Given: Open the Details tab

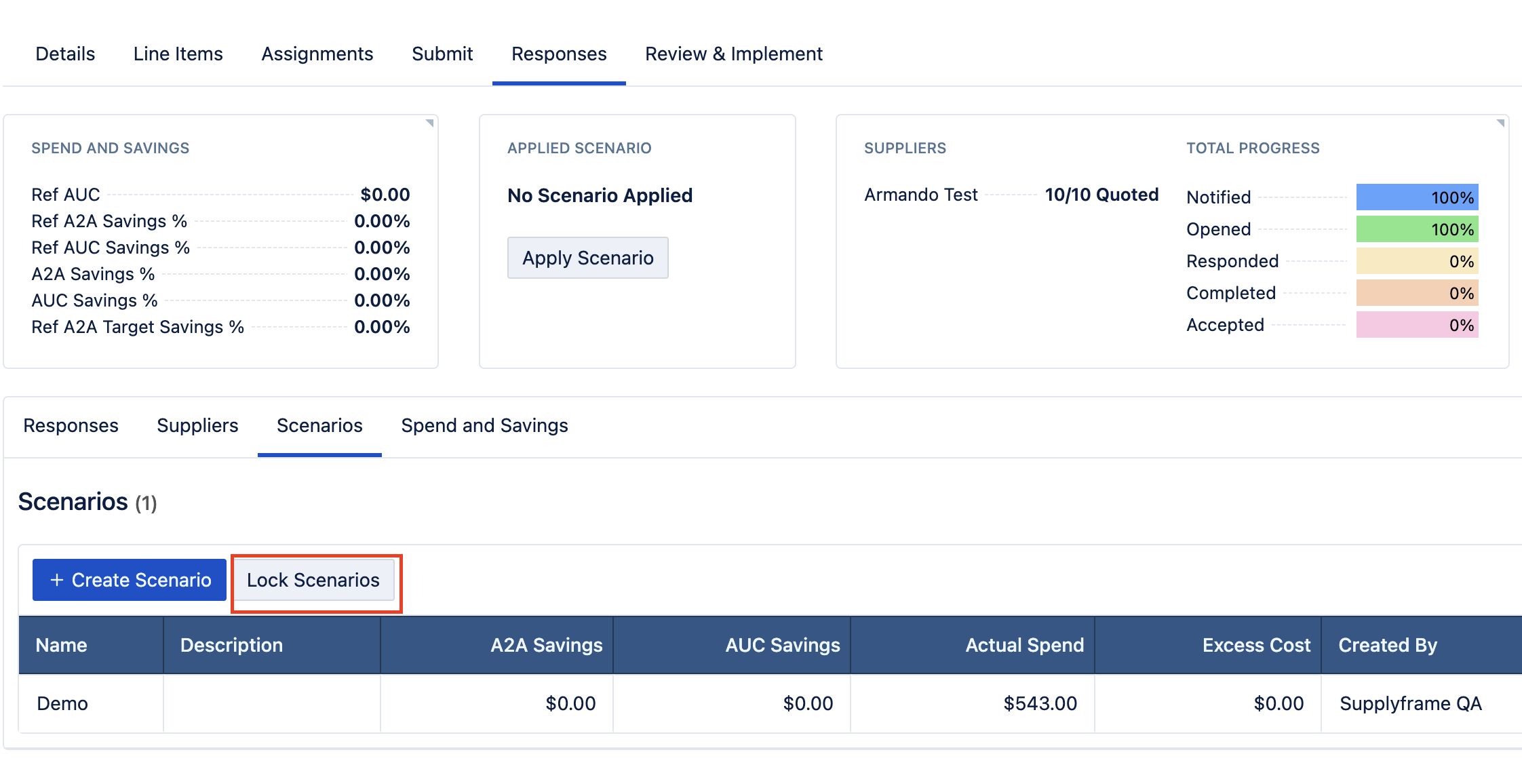Looking at the screenshot, I should coord(65,54).
